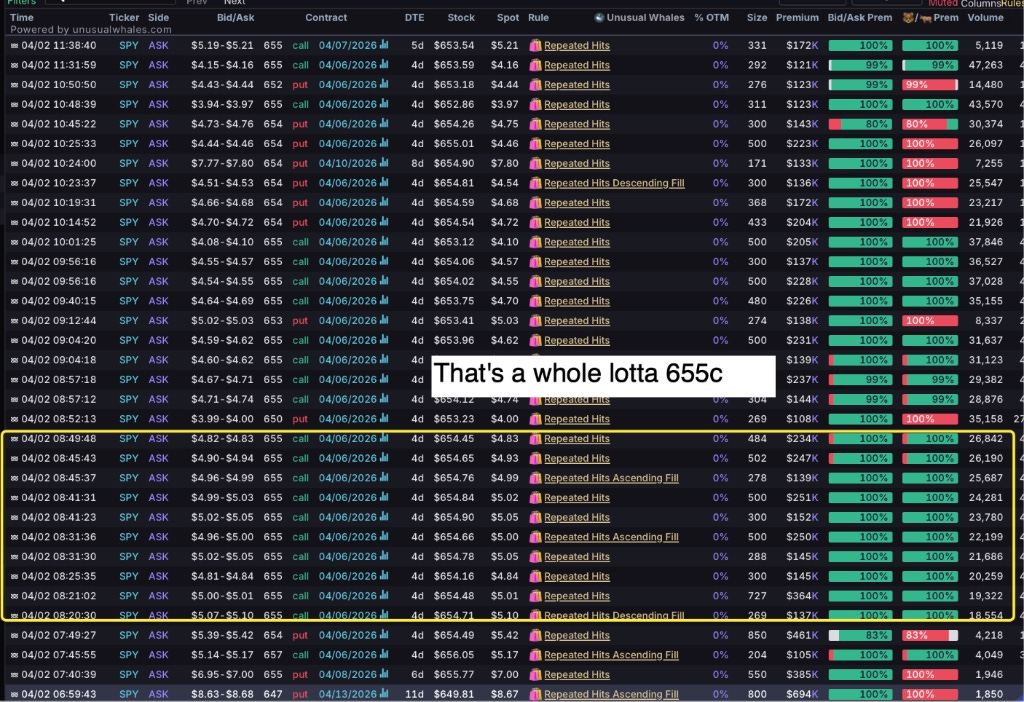Open the 04/08/2026 contract date link
Image resolution: width=1024 pixels, height=702 pixels.
tap(347, 675)
